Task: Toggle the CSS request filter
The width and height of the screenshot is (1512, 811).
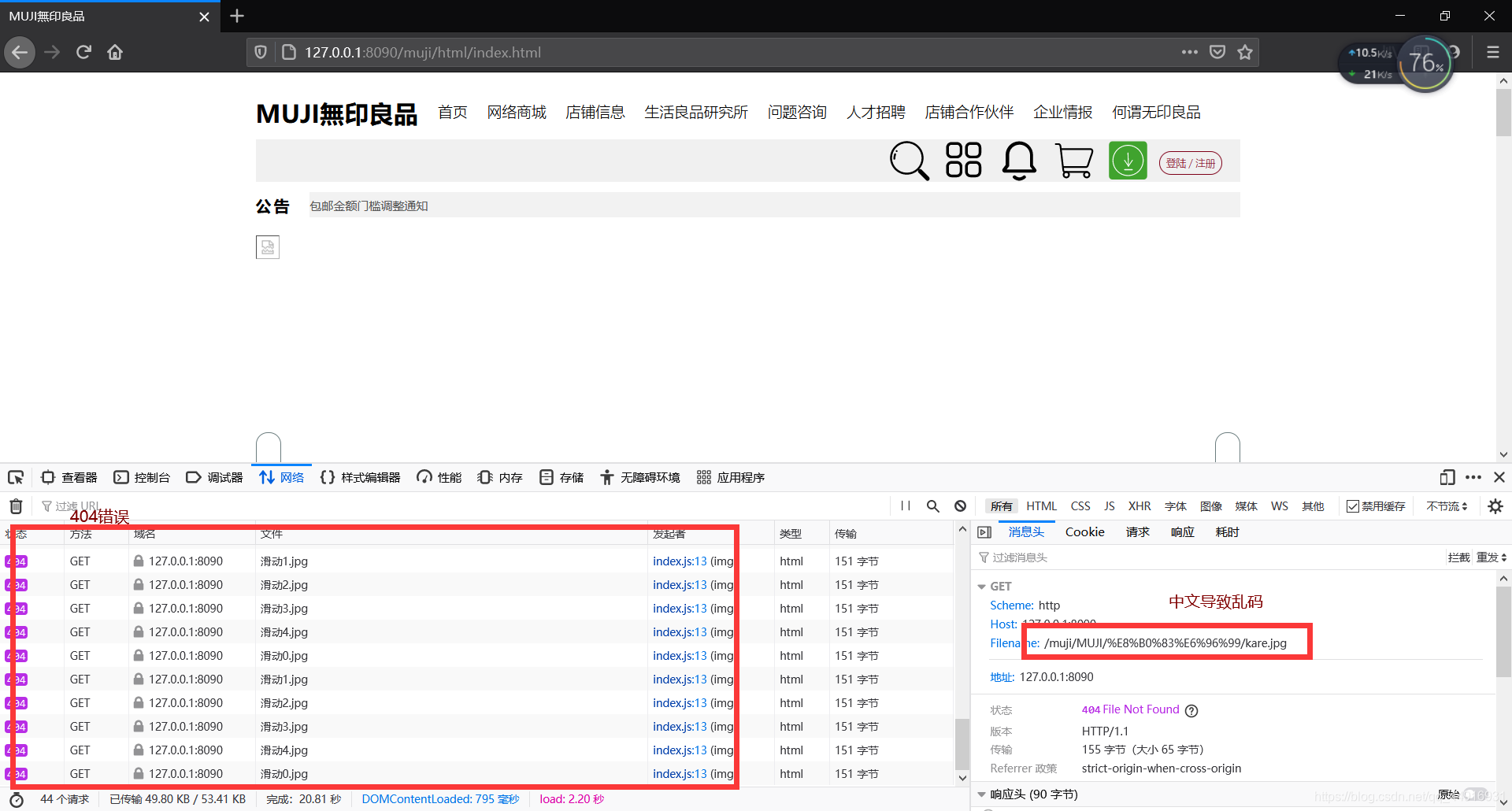Action: point(1080,506)
